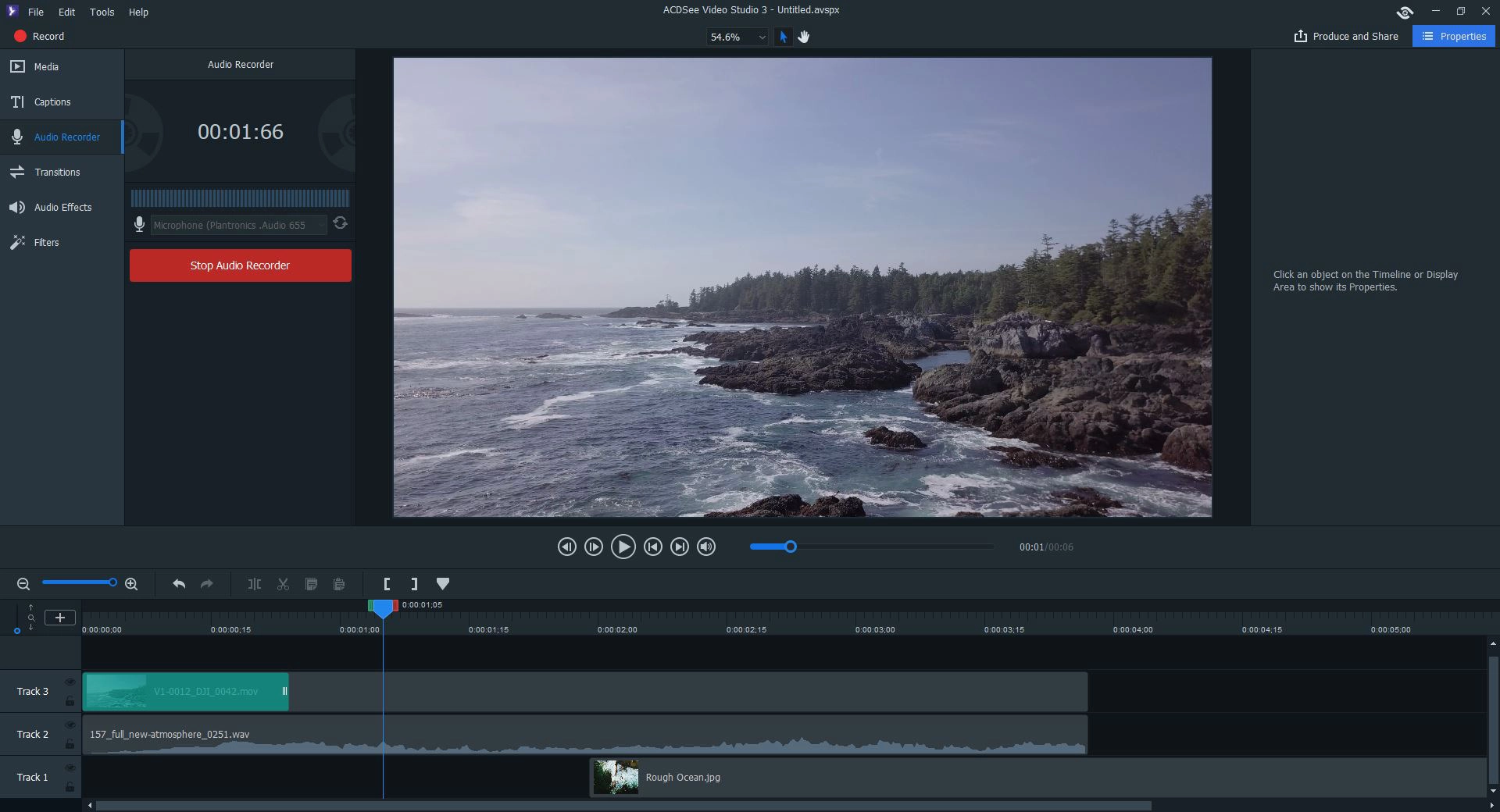Refresh the microphone device list

(340, 223)
